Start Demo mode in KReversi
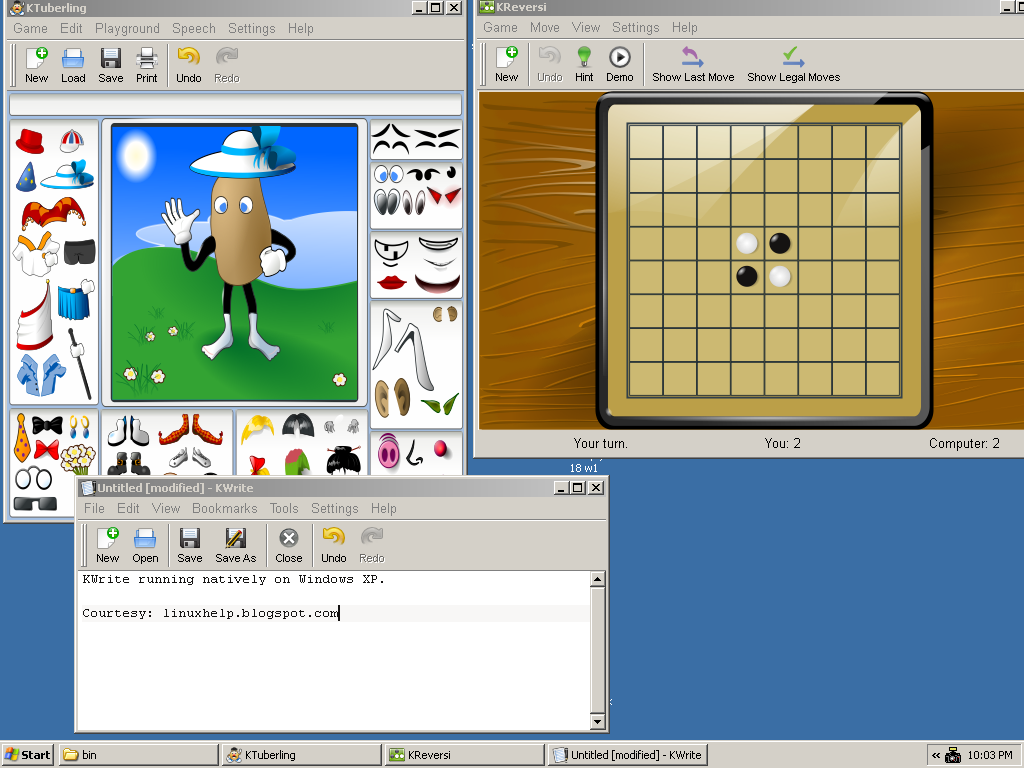This screenshot has width=1024, height=768. (620, 65)
